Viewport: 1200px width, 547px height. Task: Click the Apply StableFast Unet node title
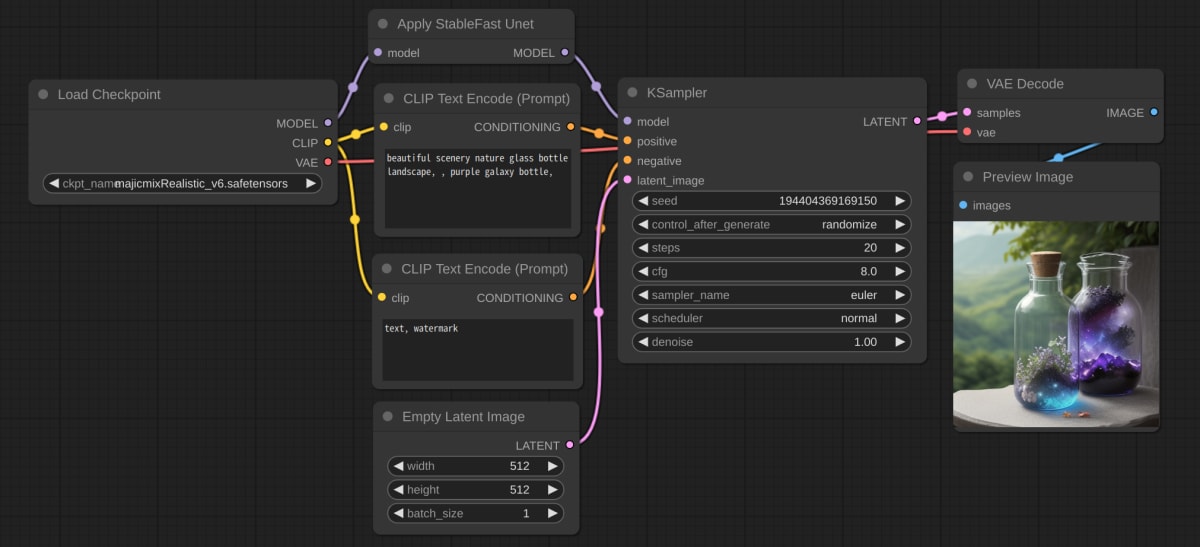(x=466, y=23)
